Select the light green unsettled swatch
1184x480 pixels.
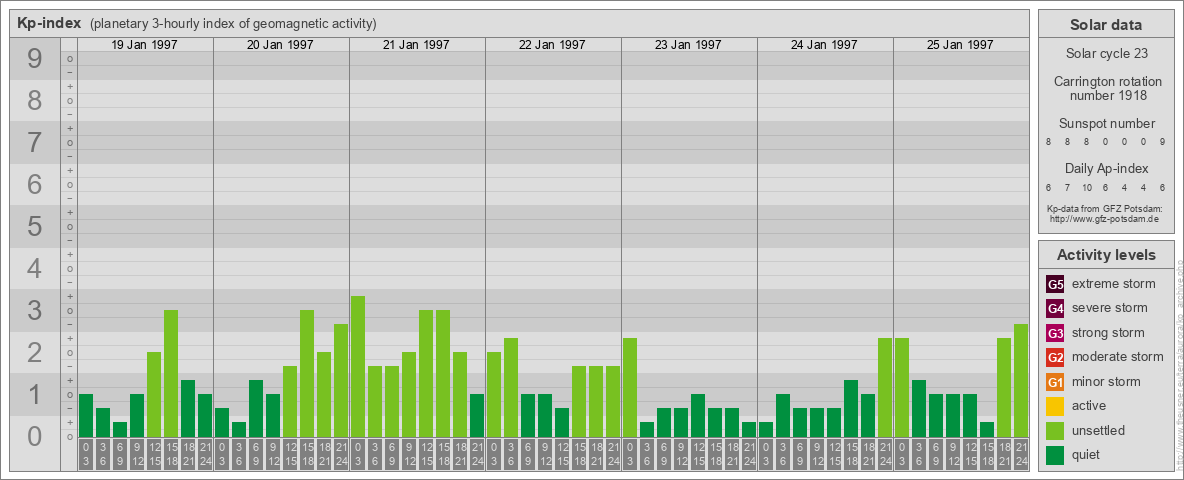pos(1056,430)
